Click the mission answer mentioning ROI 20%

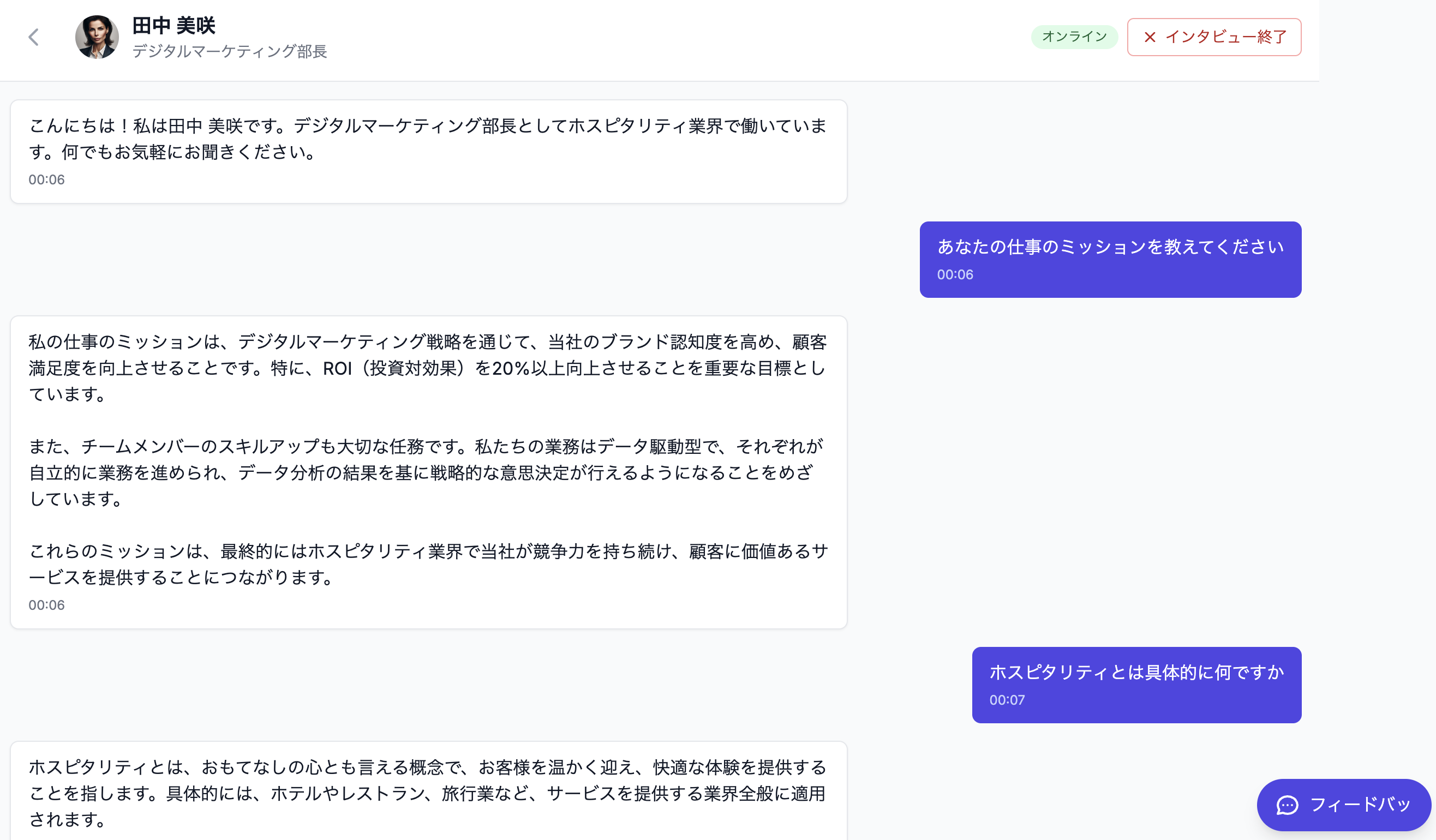point(427,368)
